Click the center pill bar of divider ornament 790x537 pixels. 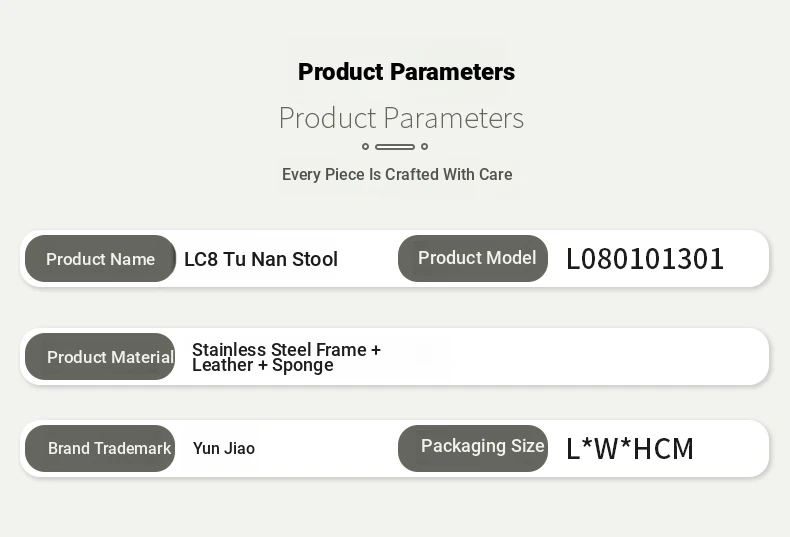coord(395,147)
